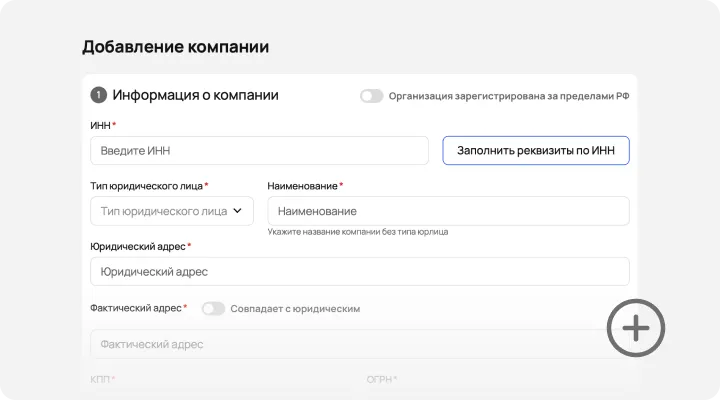The width and height of the screenshot is (720, 400).
Task: Select the 'Юридический адрес' input field
Action: [x=359, y=271]
